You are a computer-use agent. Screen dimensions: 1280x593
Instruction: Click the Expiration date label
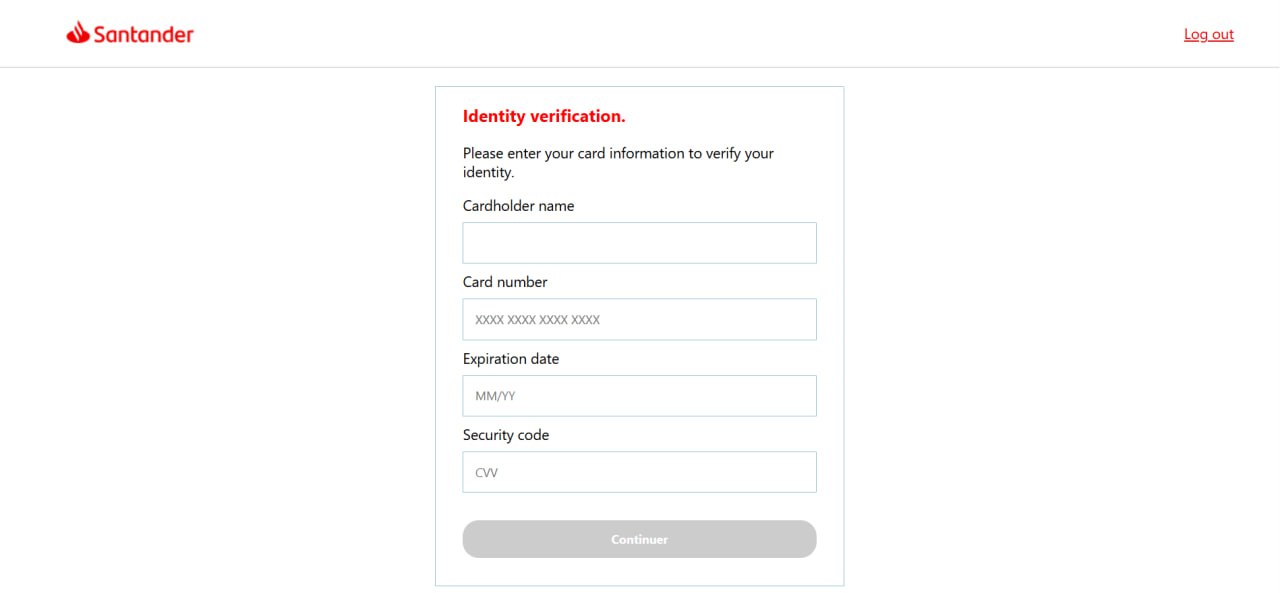pyautogui.click(x=511, y=359)
